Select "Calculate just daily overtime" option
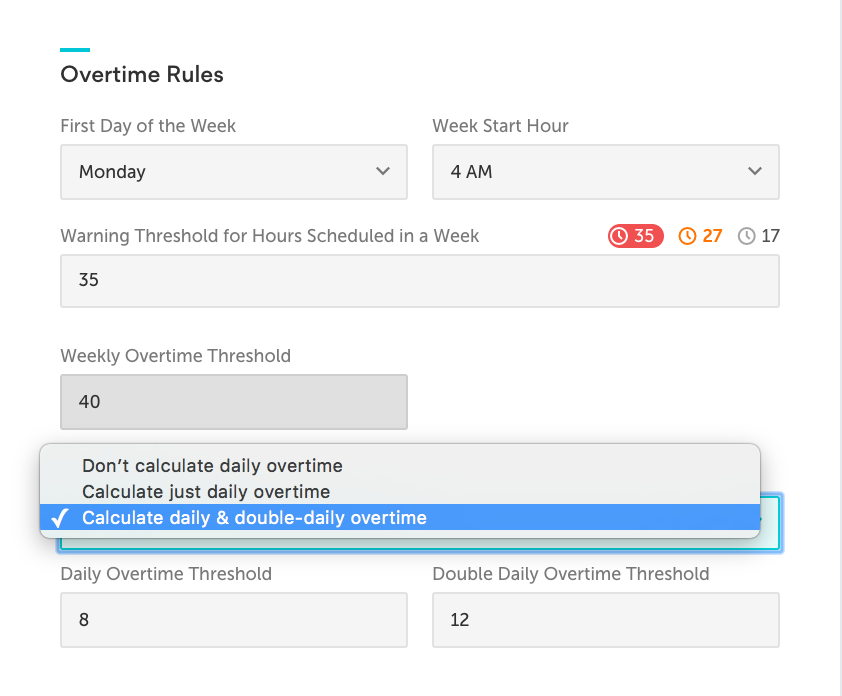 [206, 492]
